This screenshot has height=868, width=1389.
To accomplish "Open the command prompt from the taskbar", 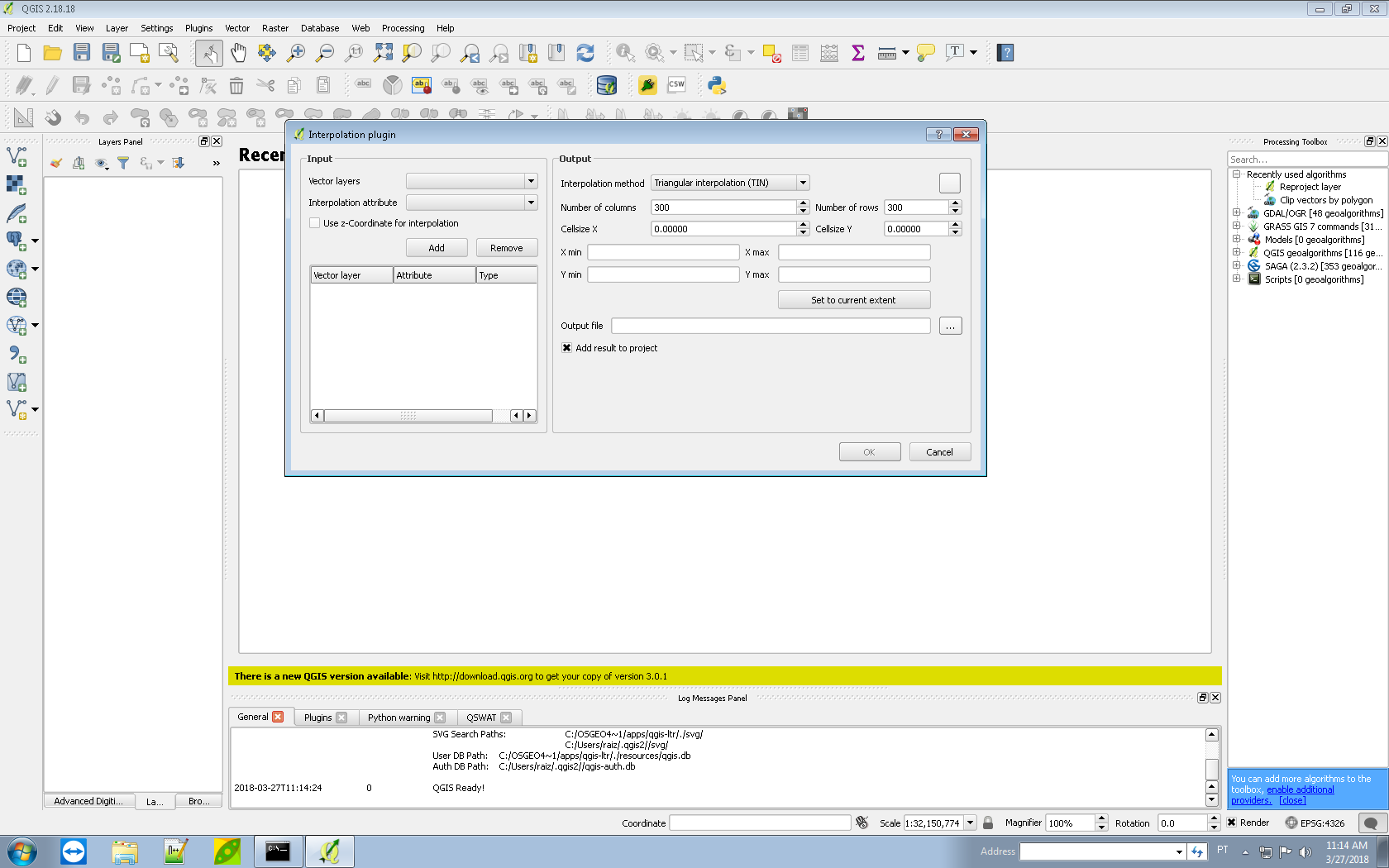I will click(278, 851).
